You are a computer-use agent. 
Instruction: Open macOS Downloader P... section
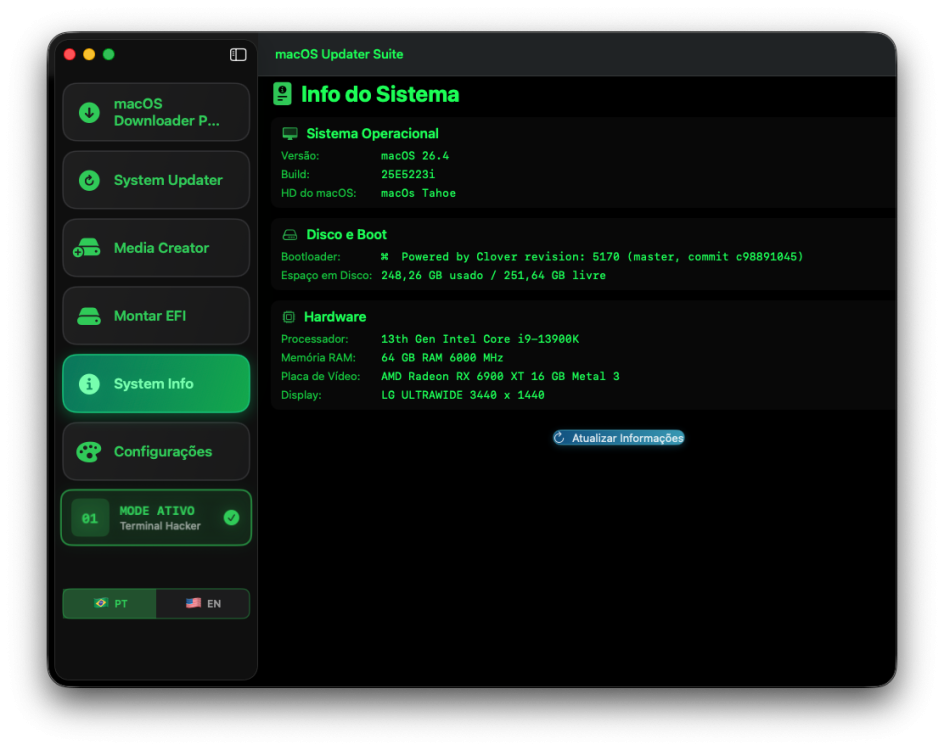156,112
